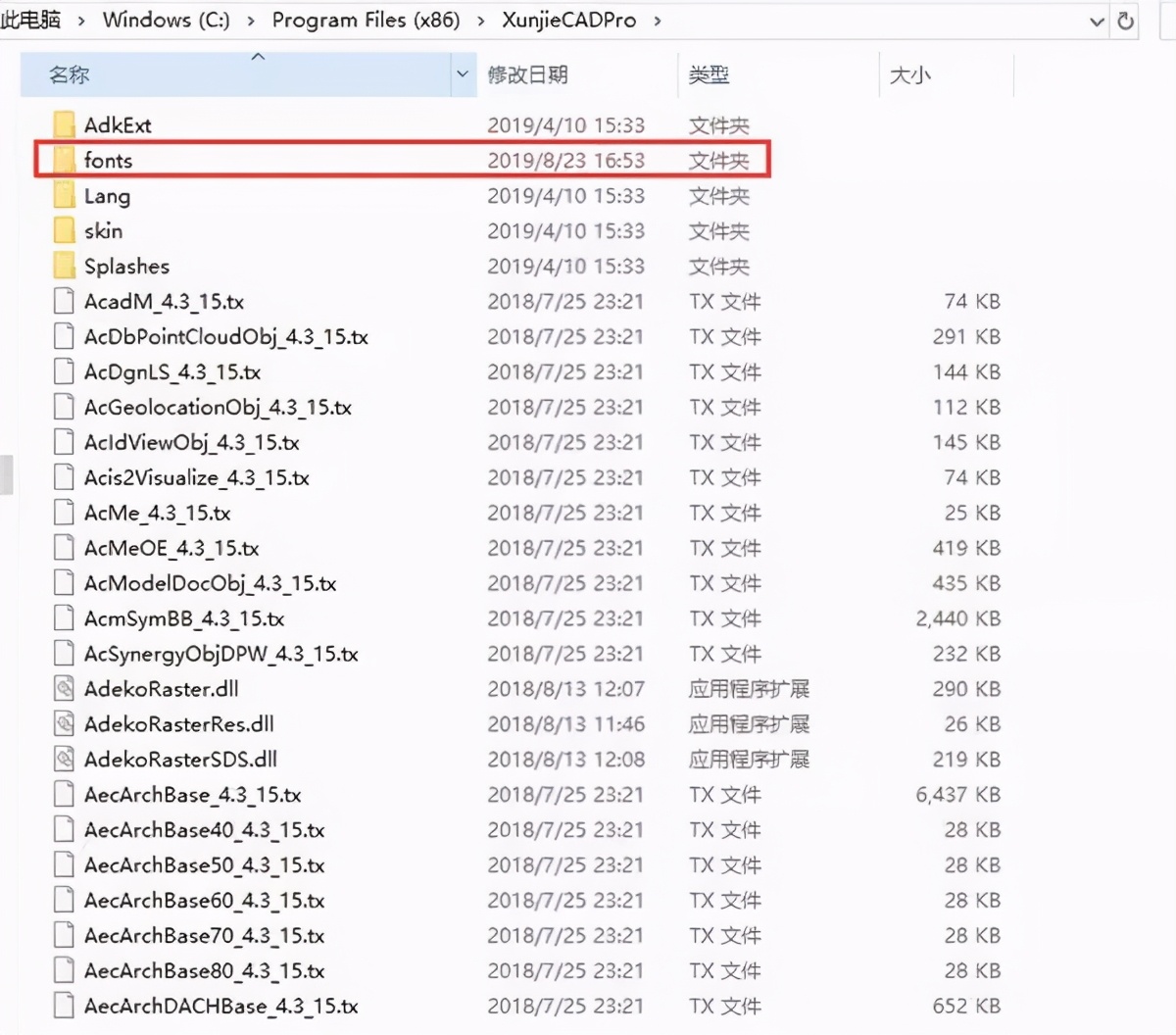
Task: Click the Lang folder icon
Action: [64, 195]
